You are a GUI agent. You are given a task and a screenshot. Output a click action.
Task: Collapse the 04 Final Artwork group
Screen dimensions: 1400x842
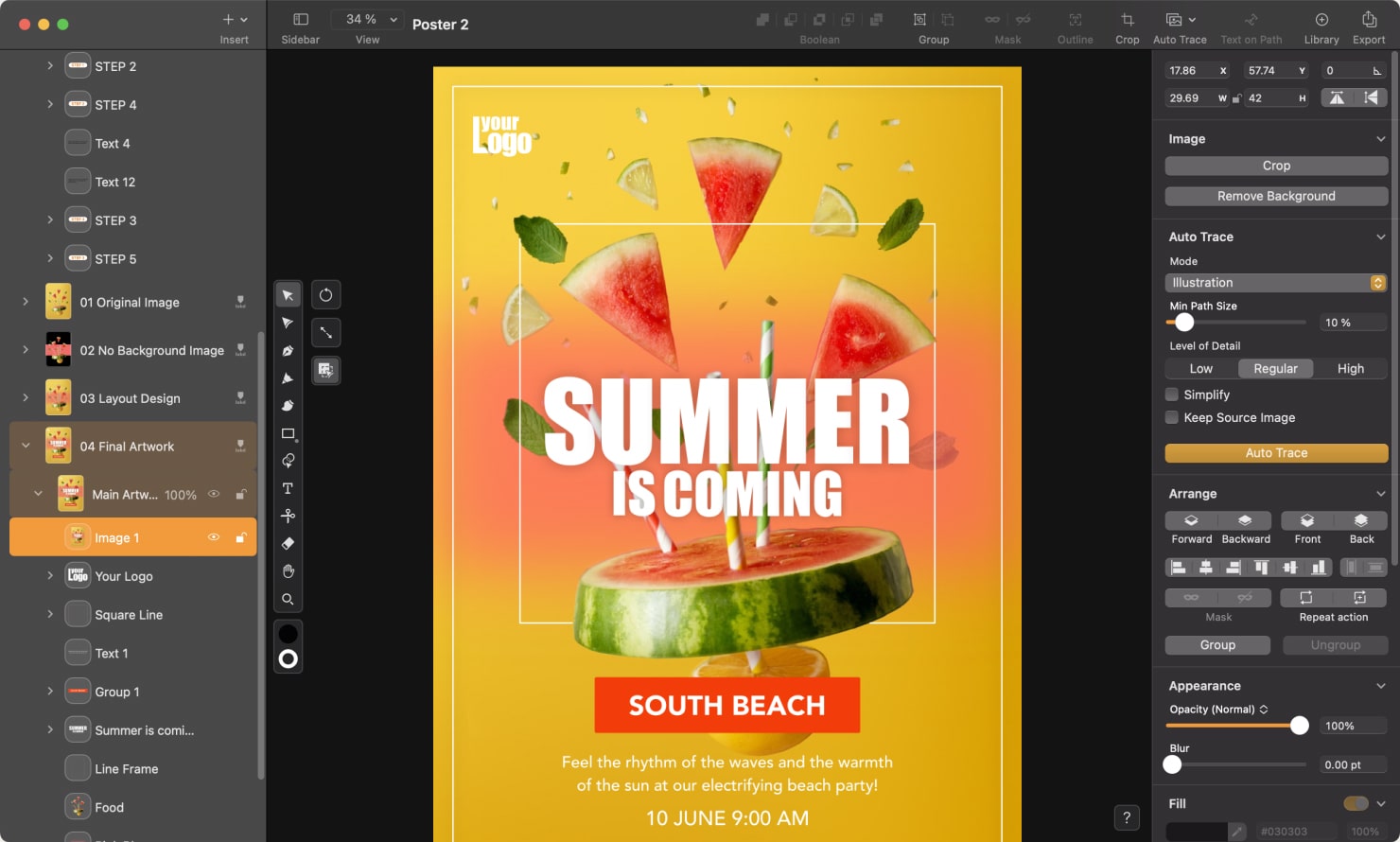click(x=24, y=446)
